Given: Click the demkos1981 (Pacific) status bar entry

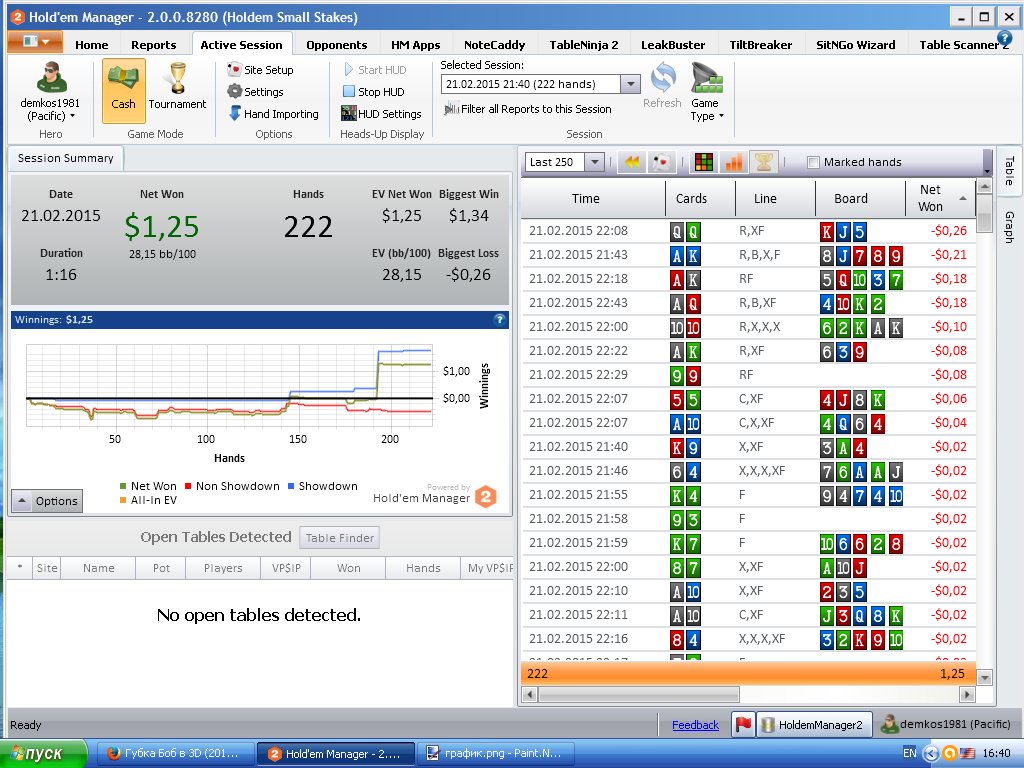Looking at the screenshot, I should [x=945, y=724].
